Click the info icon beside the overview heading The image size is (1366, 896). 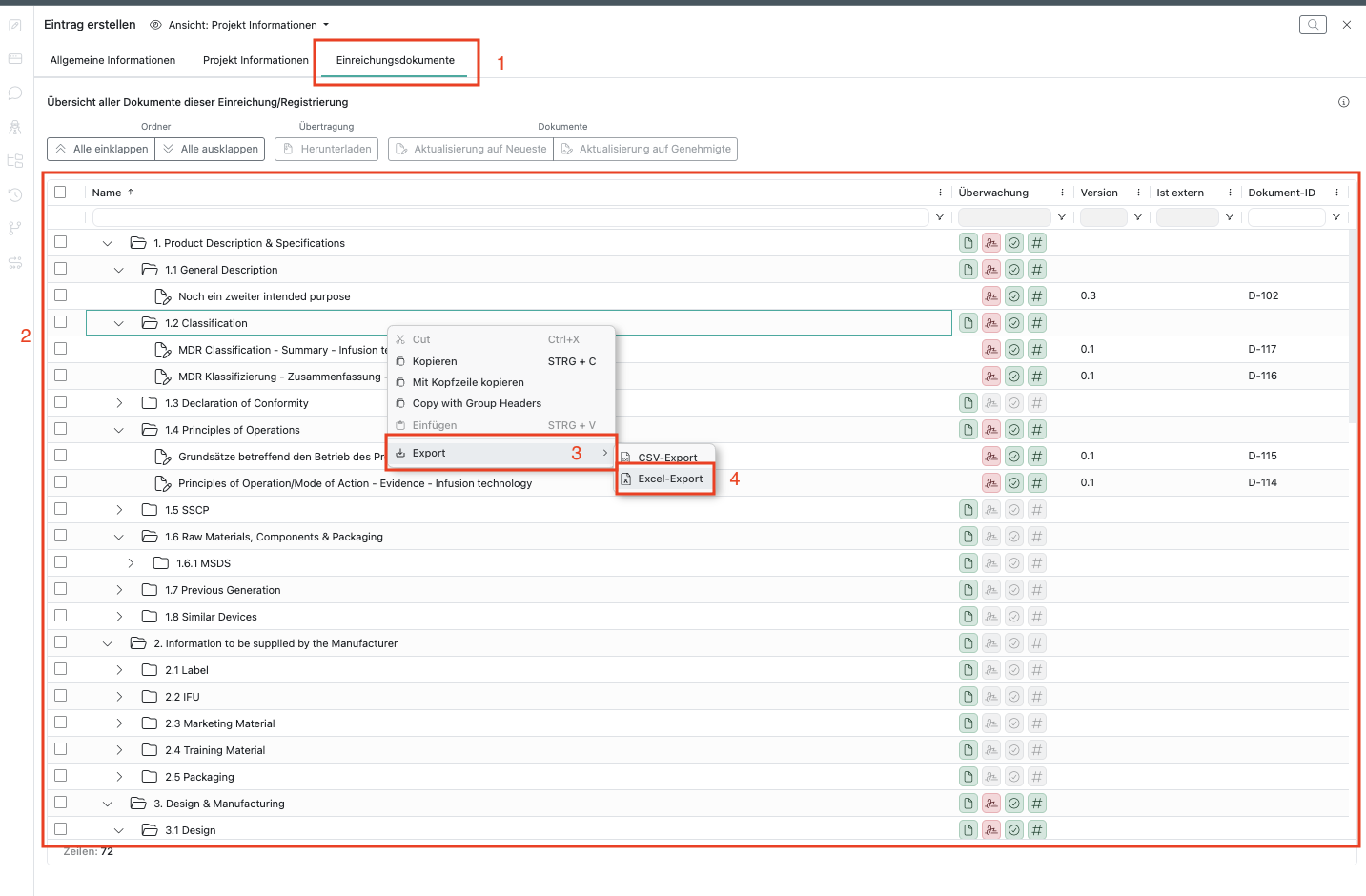(x=1343, y=102)
